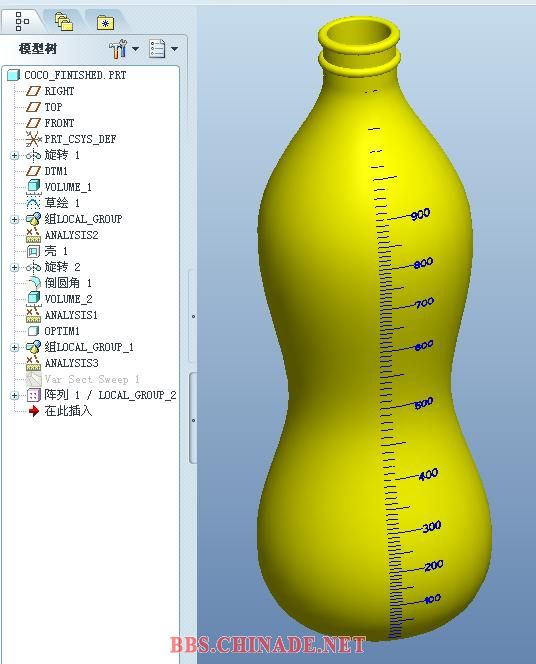Select the ANALYSIS2 analysis icon

pyautogui.click(x=33, y=235)
